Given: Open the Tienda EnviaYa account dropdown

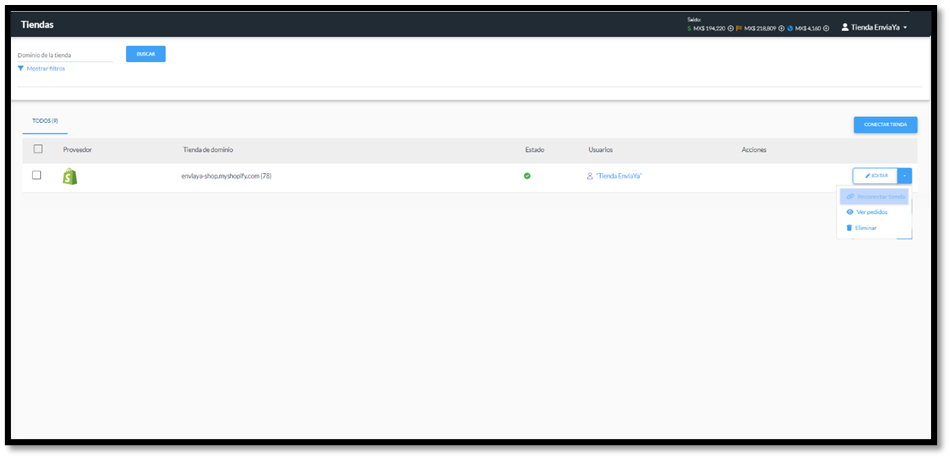Looking at the screenshot, I should (874, 27).
